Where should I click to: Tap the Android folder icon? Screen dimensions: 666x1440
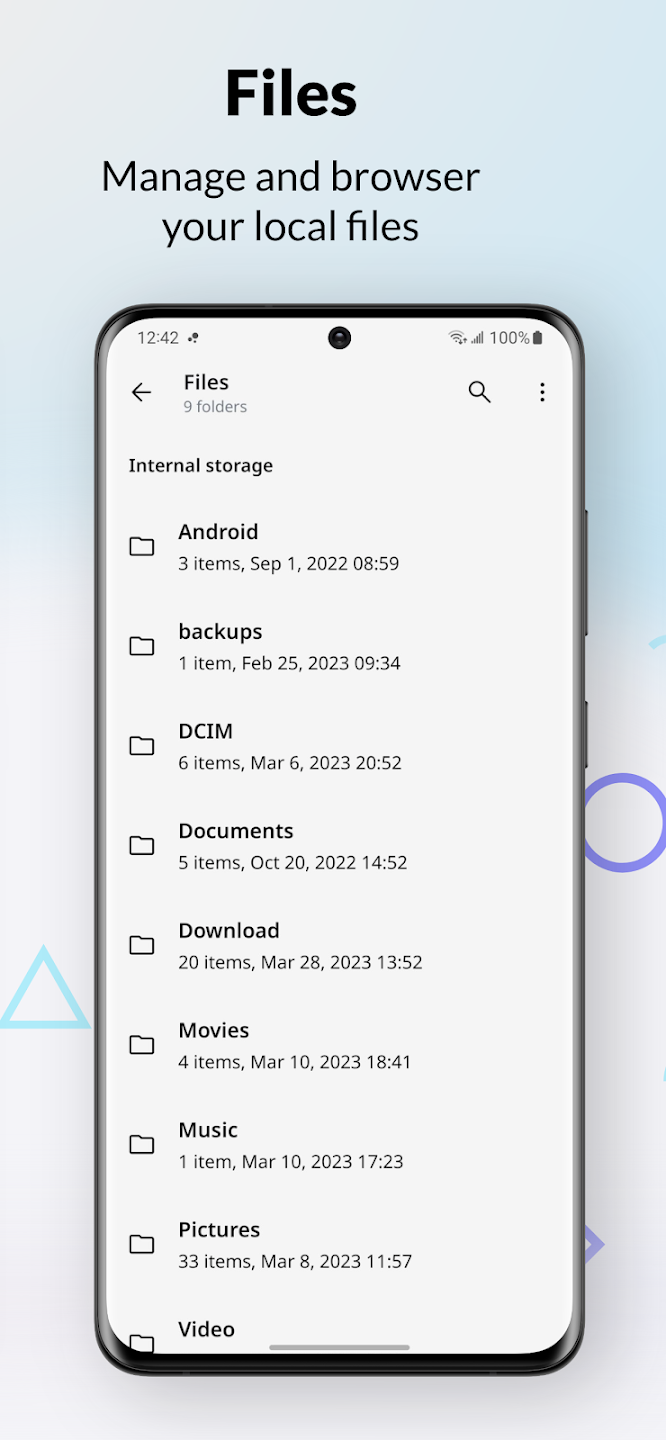(x=142, y=546)
